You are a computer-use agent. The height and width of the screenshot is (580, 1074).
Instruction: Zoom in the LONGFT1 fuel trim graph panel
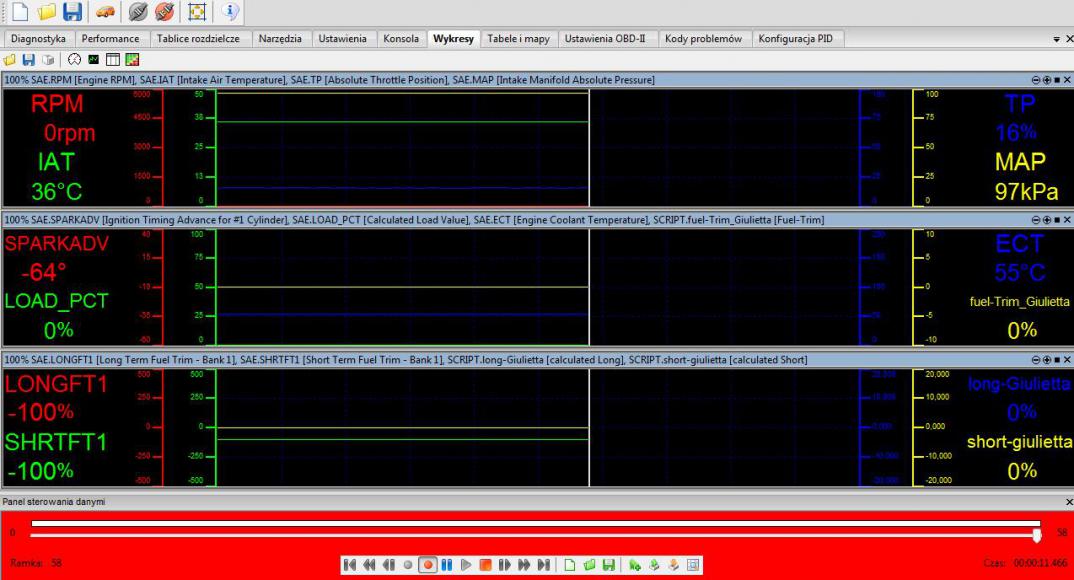(x=1046, y=359)
